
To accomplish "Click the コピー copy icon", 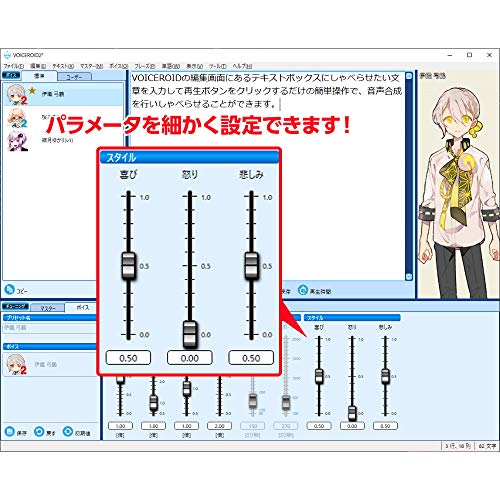I will [x=10, y=289].
